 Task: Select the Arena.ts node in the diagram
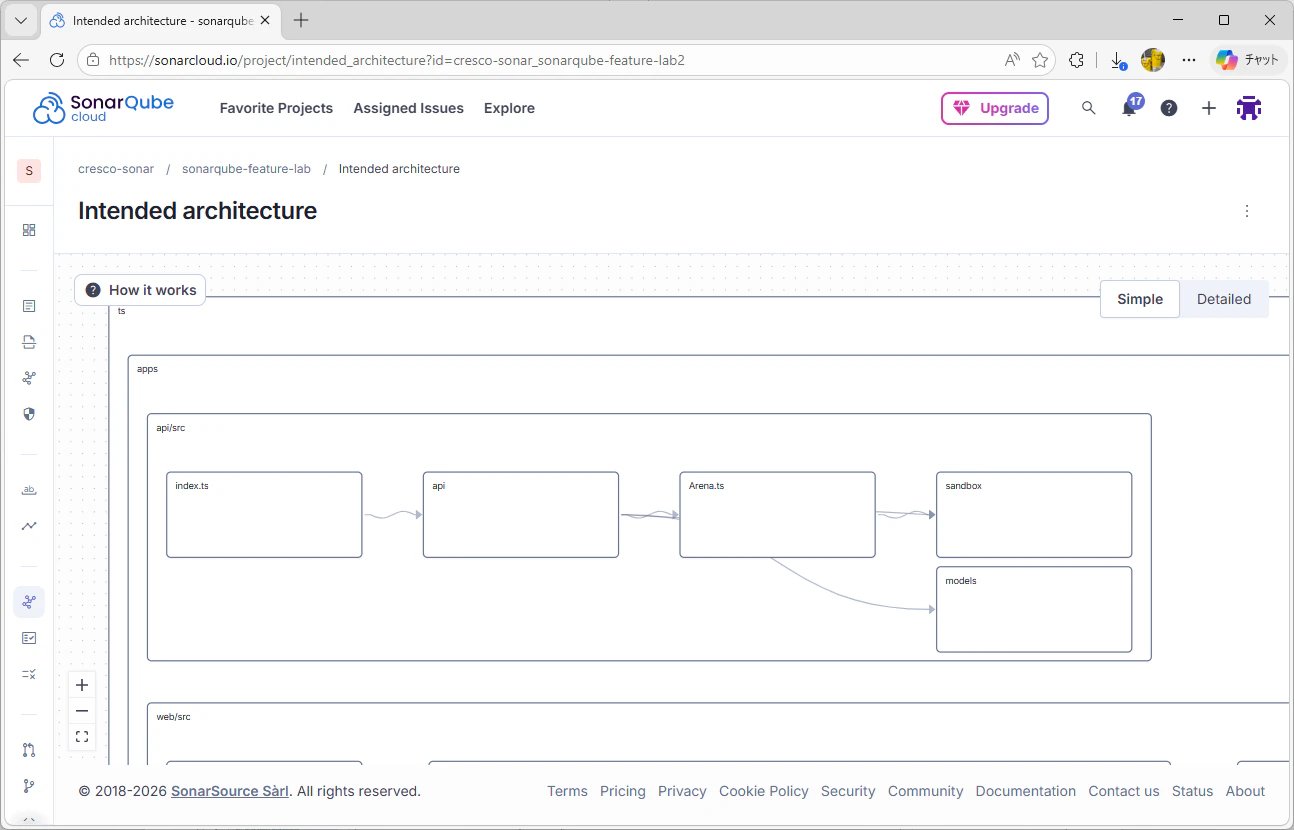coord(777,515)
